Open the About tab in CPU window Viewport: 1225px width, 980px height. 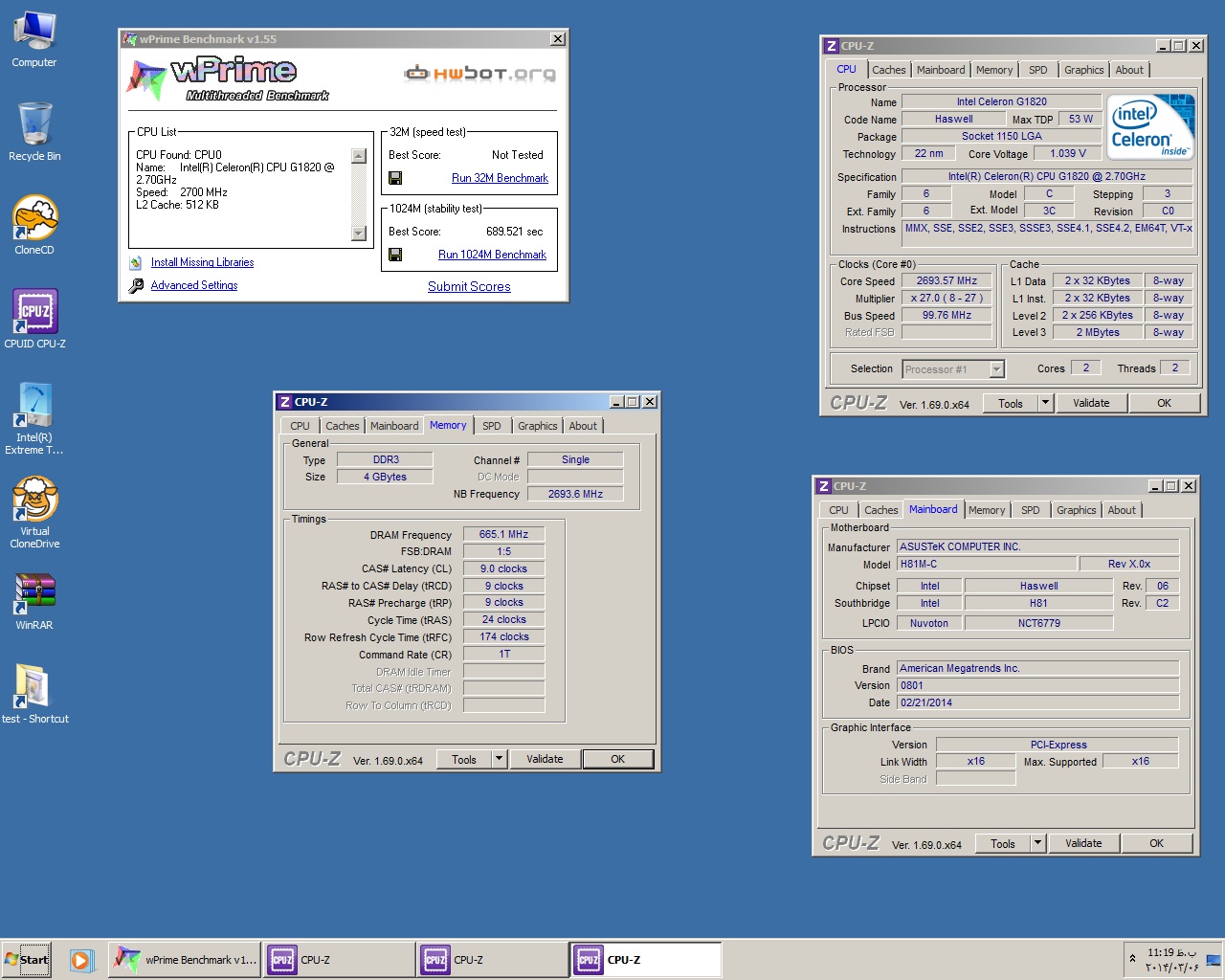pos(1129,70)
